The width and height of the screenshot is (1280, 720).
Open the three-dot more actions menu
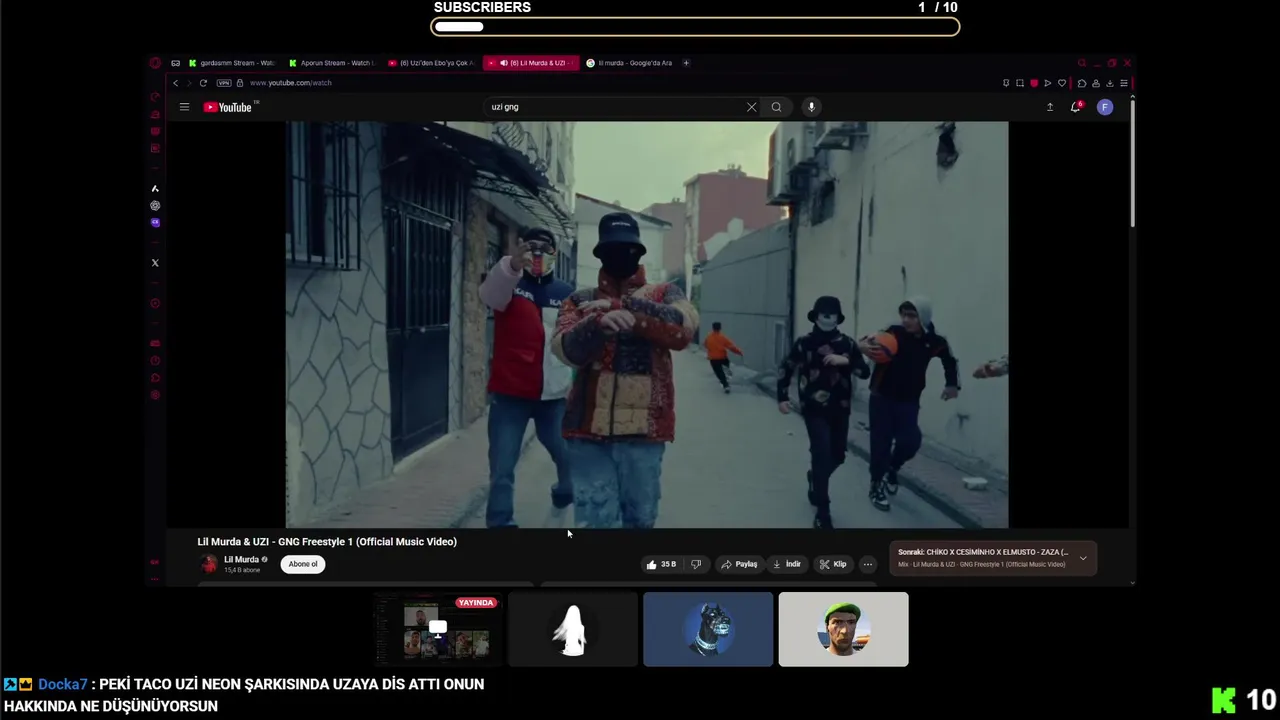[868, 564]
